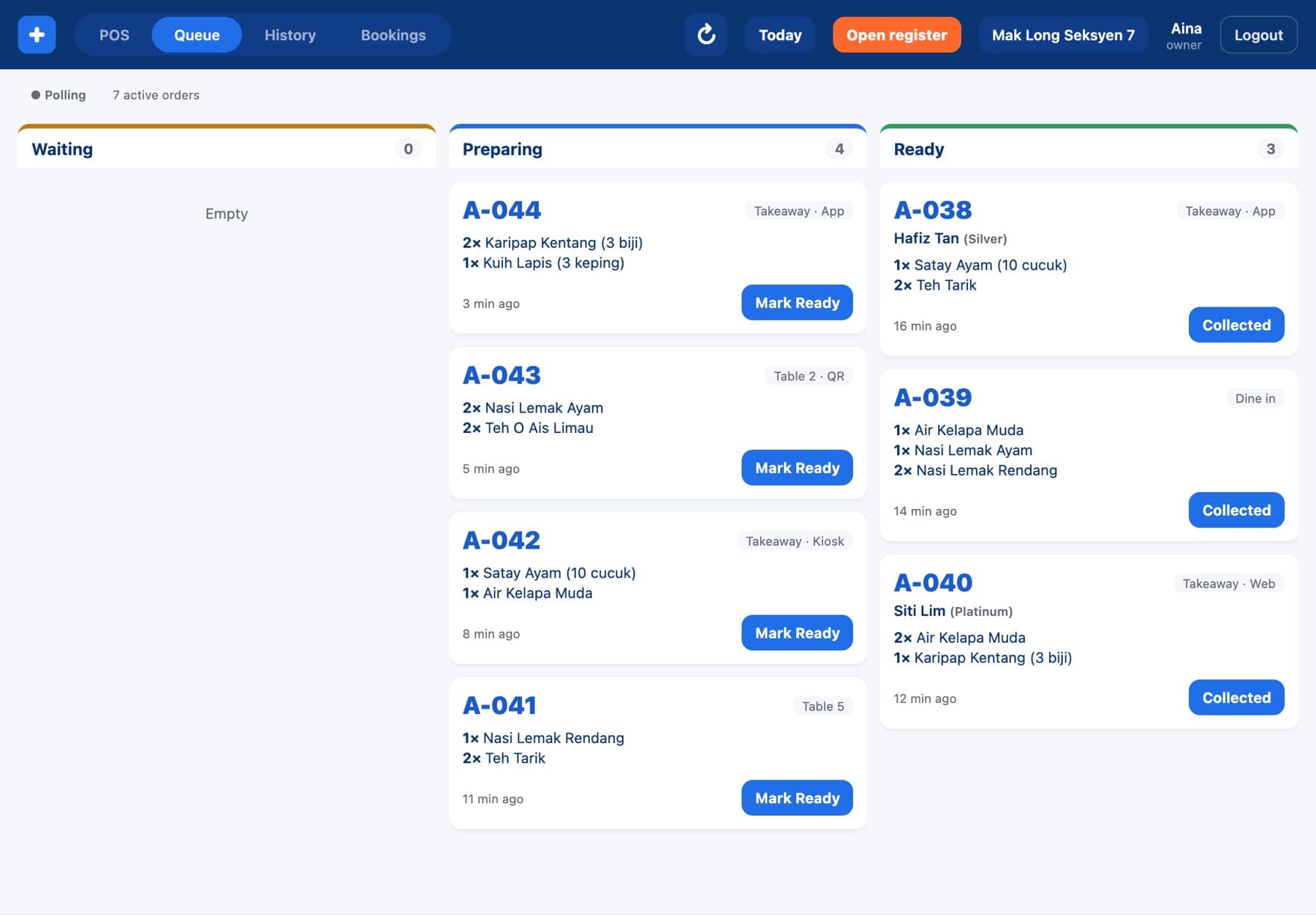This screenshot has height=915, width=1316.
Task: Click the Preparing count badge 4
Action: coord(839,149)
